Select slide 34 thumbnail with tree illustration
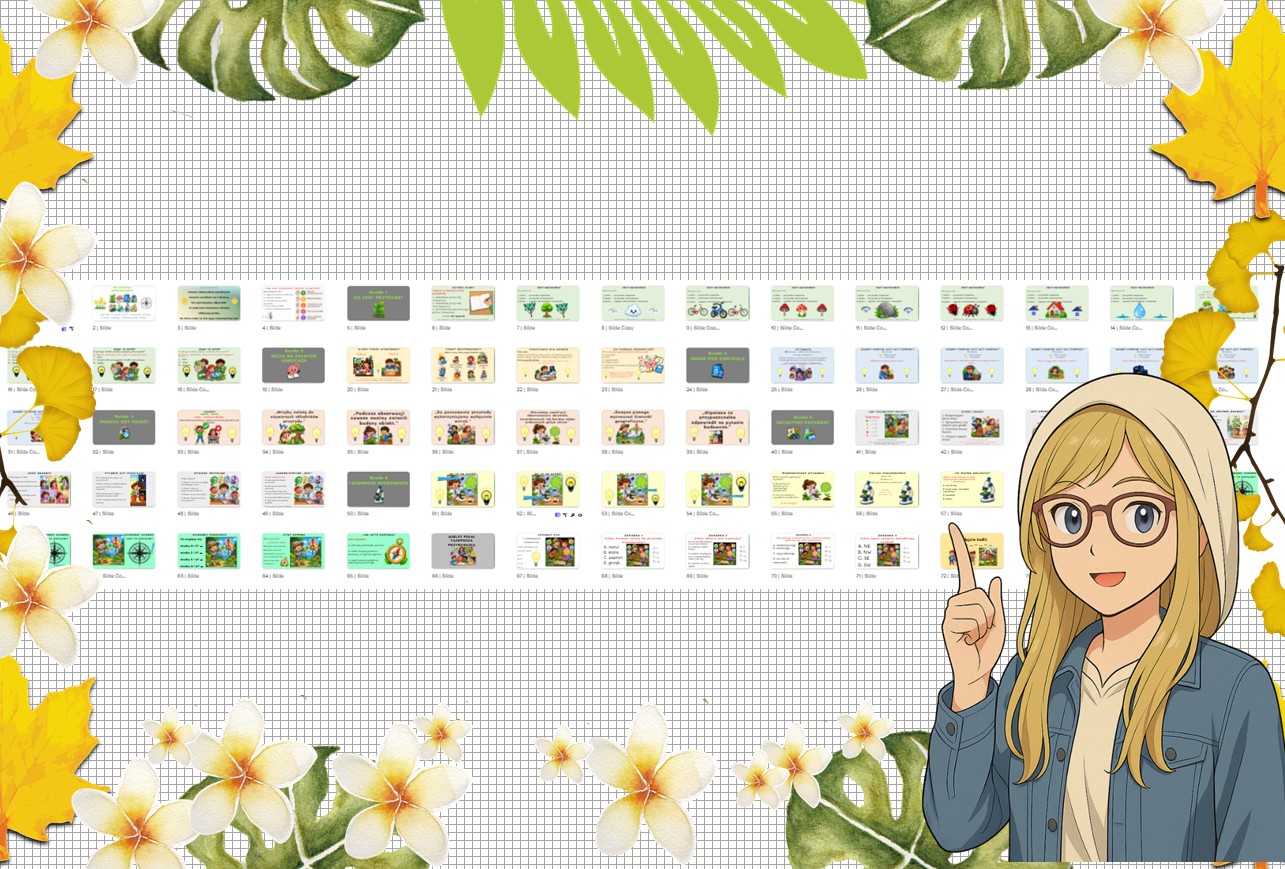The width and height of the screenshot is (1285, 869). [294, 427]
